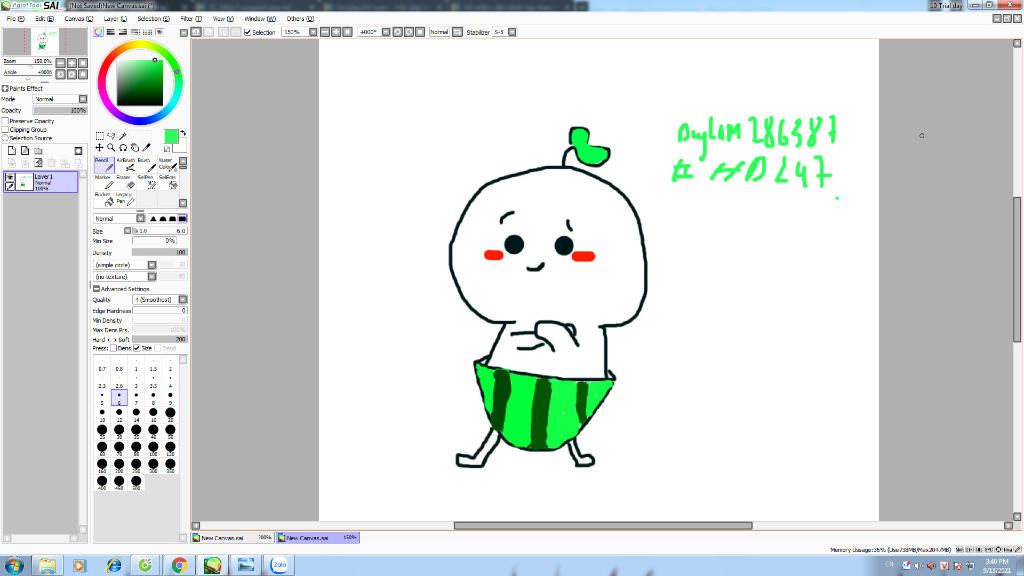This screenshot has width=1024, height=576.
Task: Create a new layer folder
Action: pyautogui.click(x=39, y=151)
